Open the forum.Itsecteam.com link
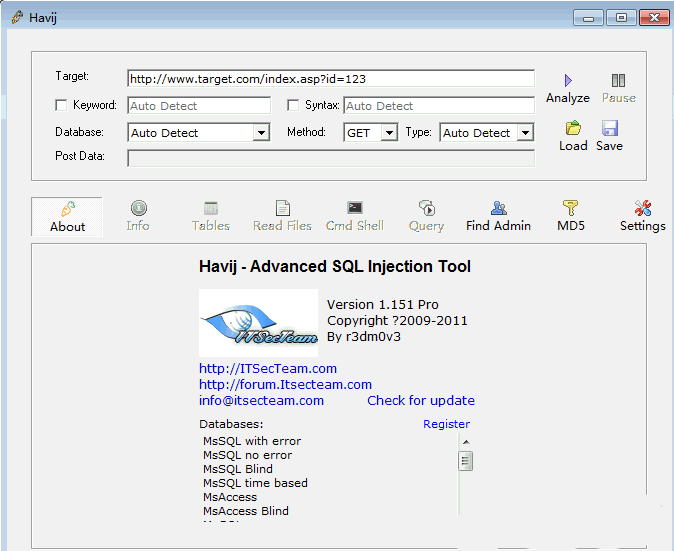Screen dimensions: 674x551 coord(285,385)
